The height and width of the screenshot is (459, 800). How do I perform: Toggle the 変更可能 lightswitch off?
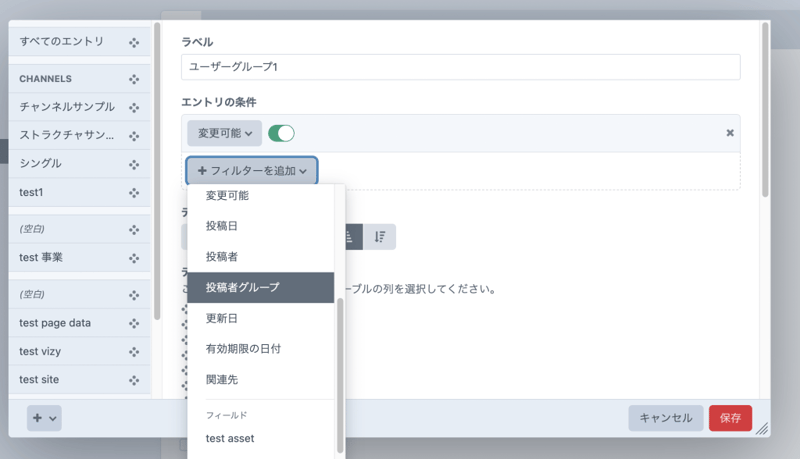(281, 133)
